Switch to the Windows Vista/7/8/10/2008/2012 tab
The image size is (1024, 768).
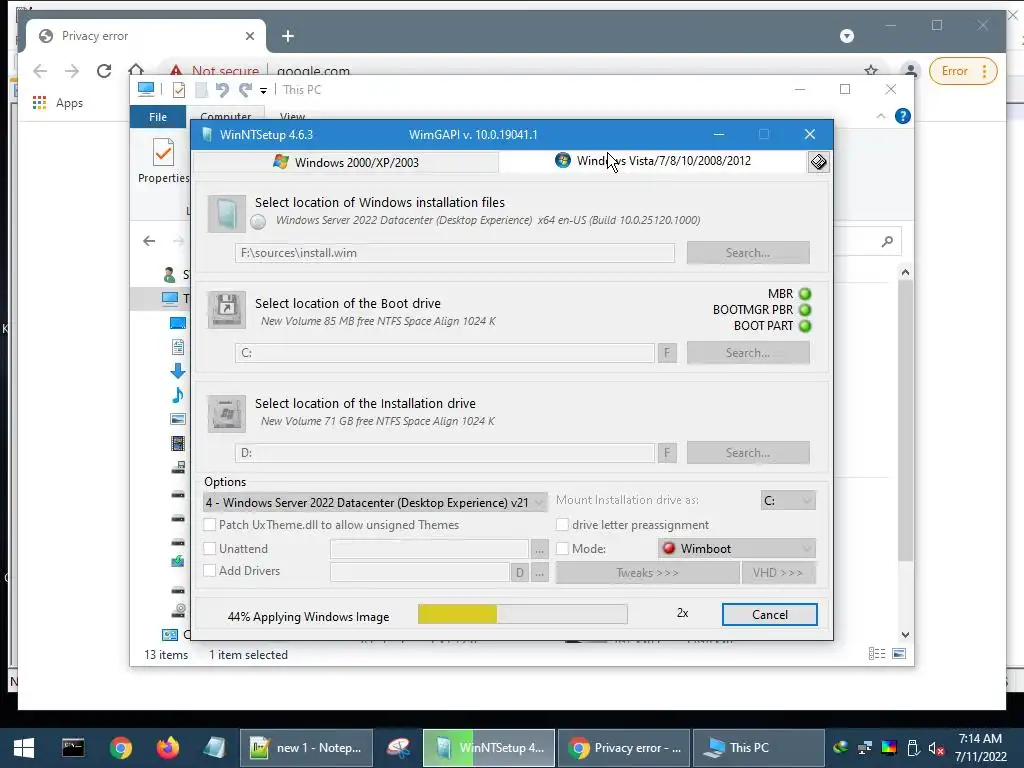coord(653,161)
